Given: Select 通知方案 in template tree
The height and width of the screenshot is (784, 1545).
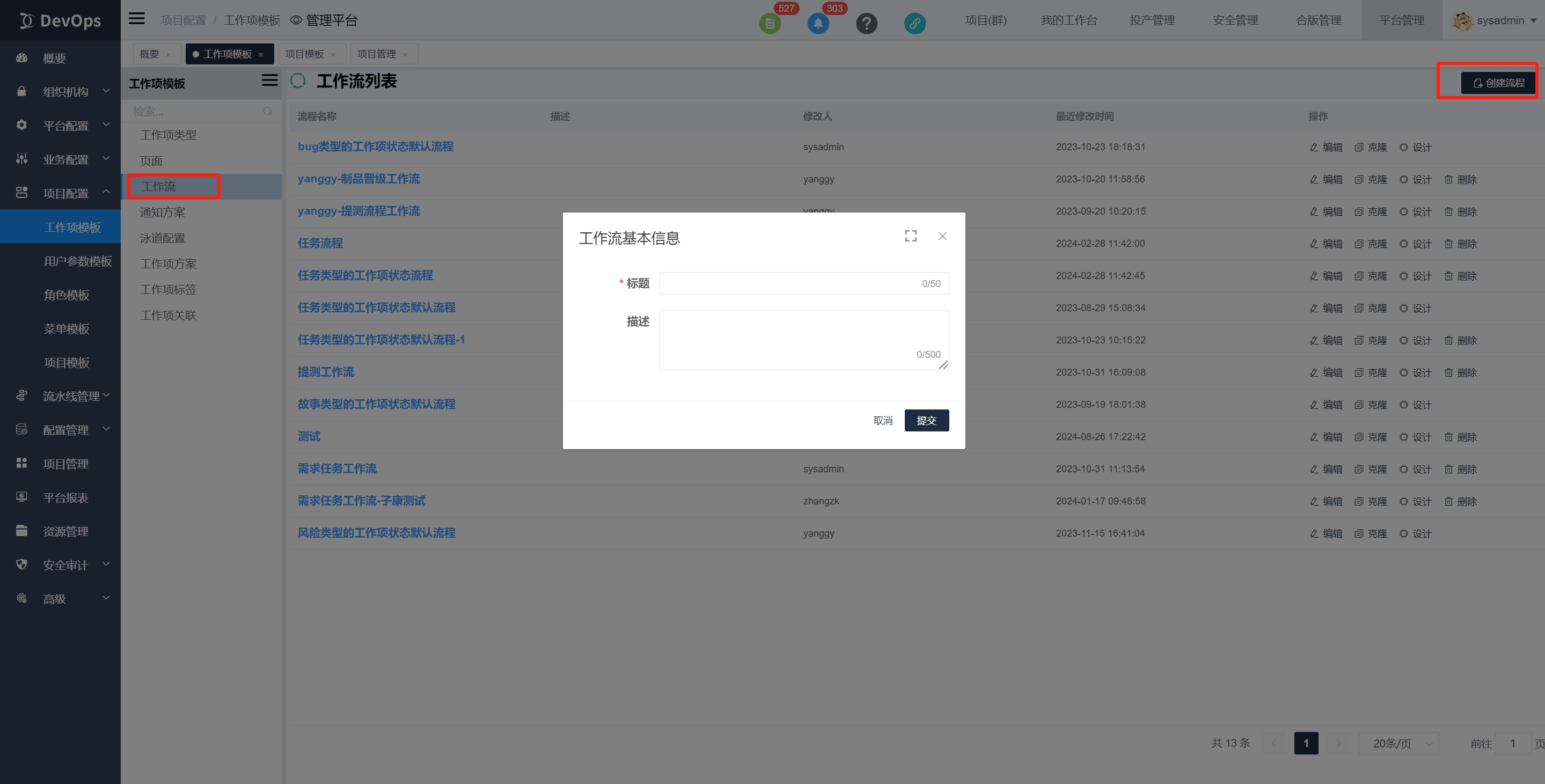Looking at the screenshot, I should (x=163, y=213).
